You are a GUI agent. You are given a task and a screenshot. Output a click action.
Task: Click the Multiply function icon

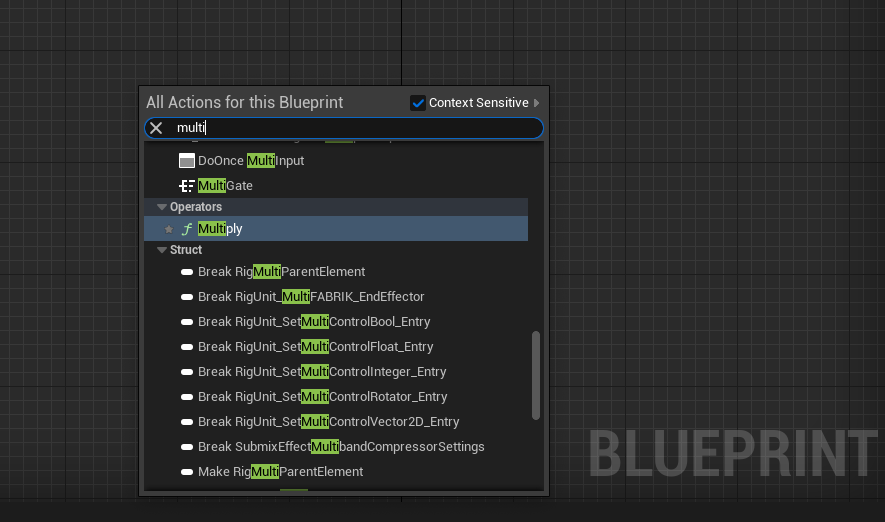coord(187,229)
